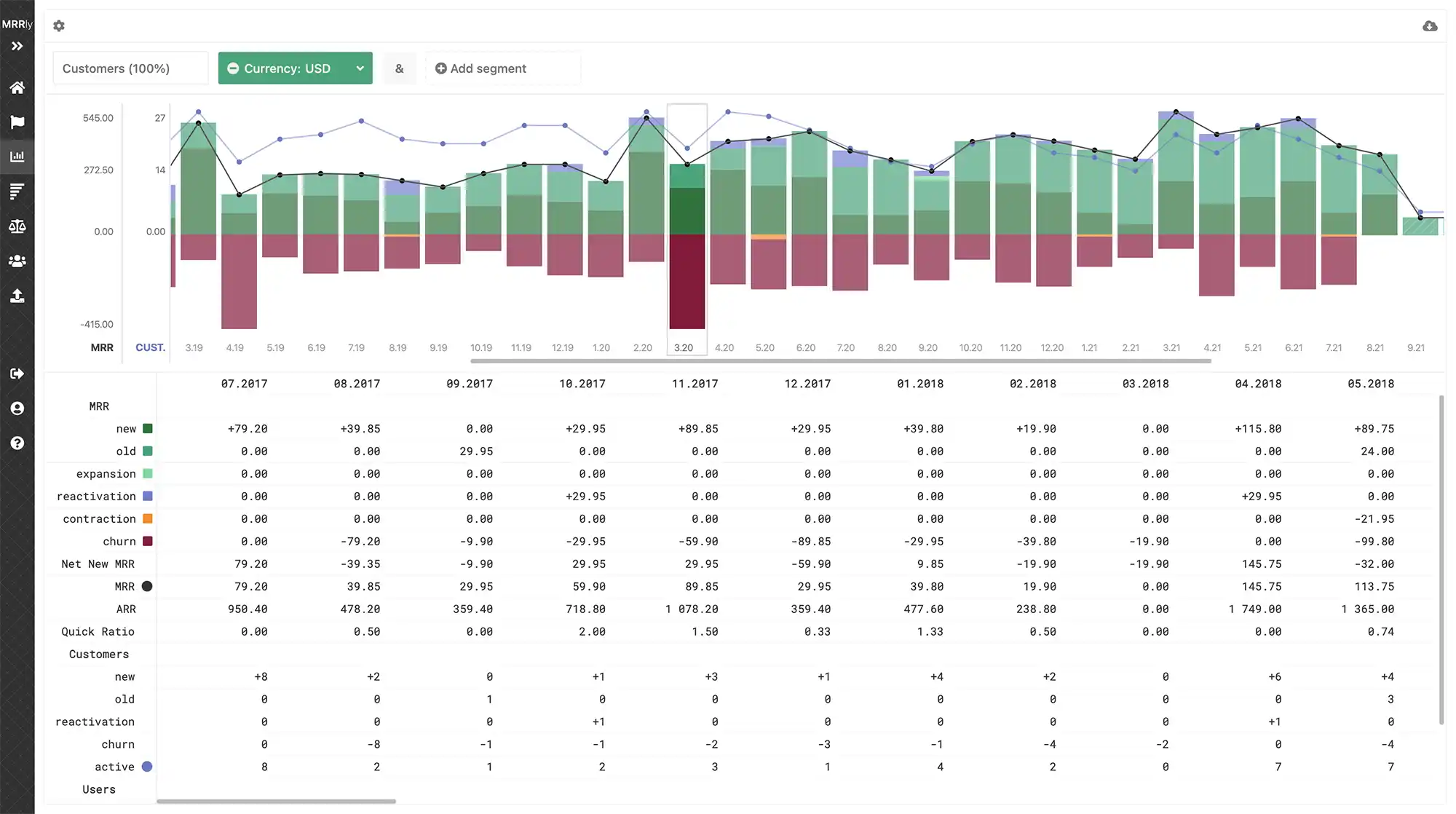Open the flag icon in the sidebar
This screenshot has width=1456, height=814.
pyautogui.click(x=17, y=122)
